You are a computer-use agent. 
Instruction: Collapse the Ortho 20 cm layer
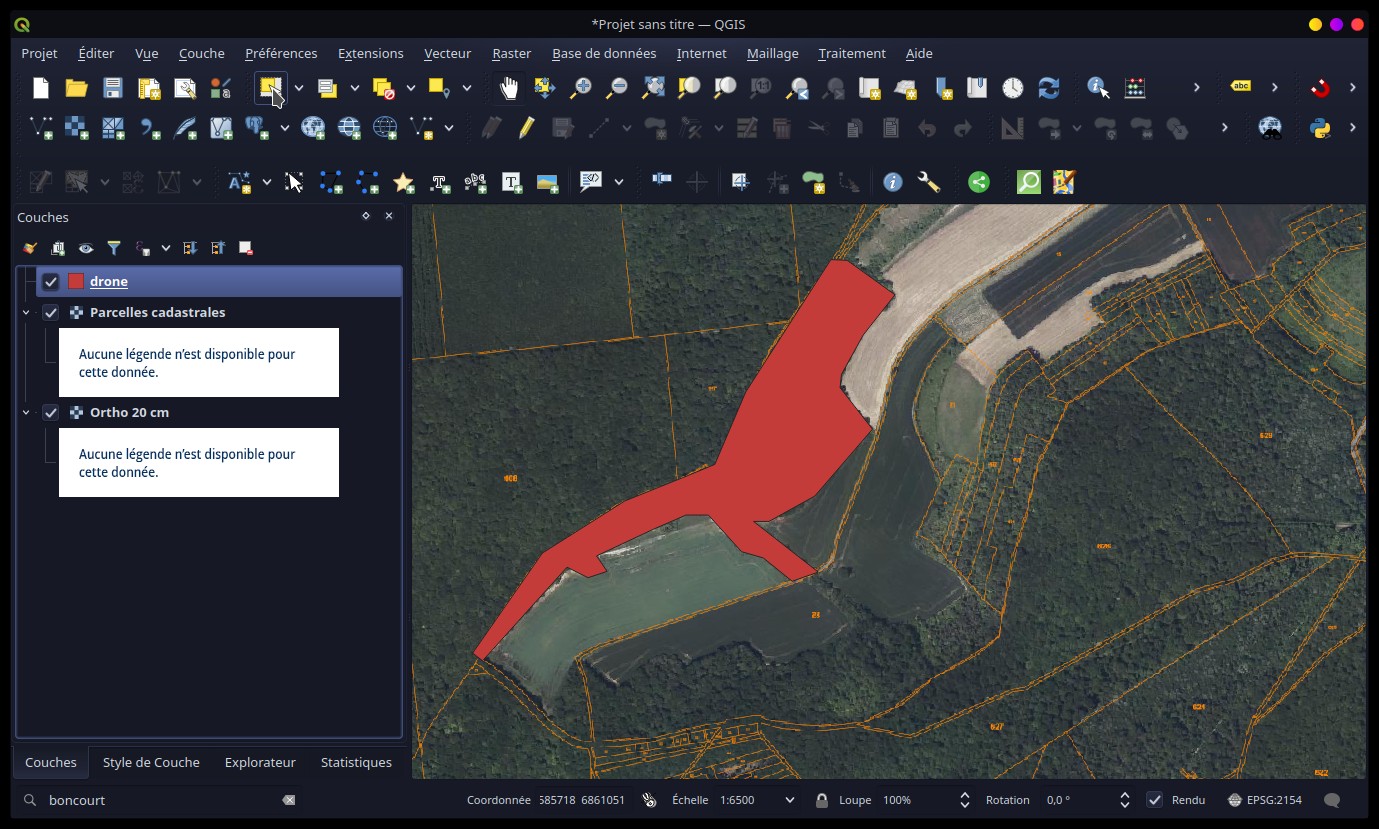coord(26,413)
